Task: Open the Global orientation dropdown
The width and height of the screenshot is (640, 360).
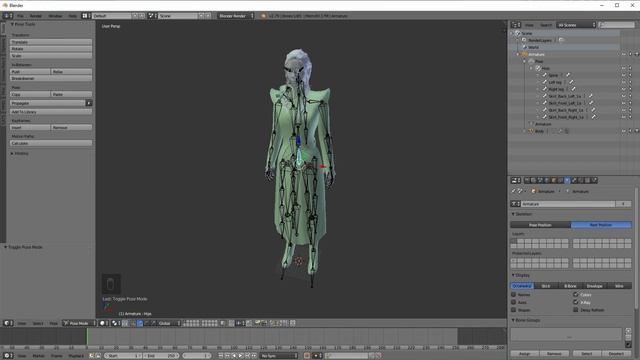Action: [169, 323]
